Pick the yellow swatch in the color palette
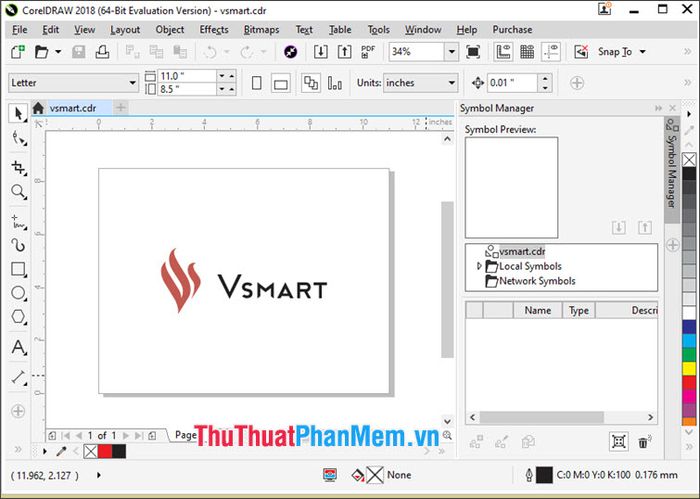700x499 pixels. pos(689,369)
